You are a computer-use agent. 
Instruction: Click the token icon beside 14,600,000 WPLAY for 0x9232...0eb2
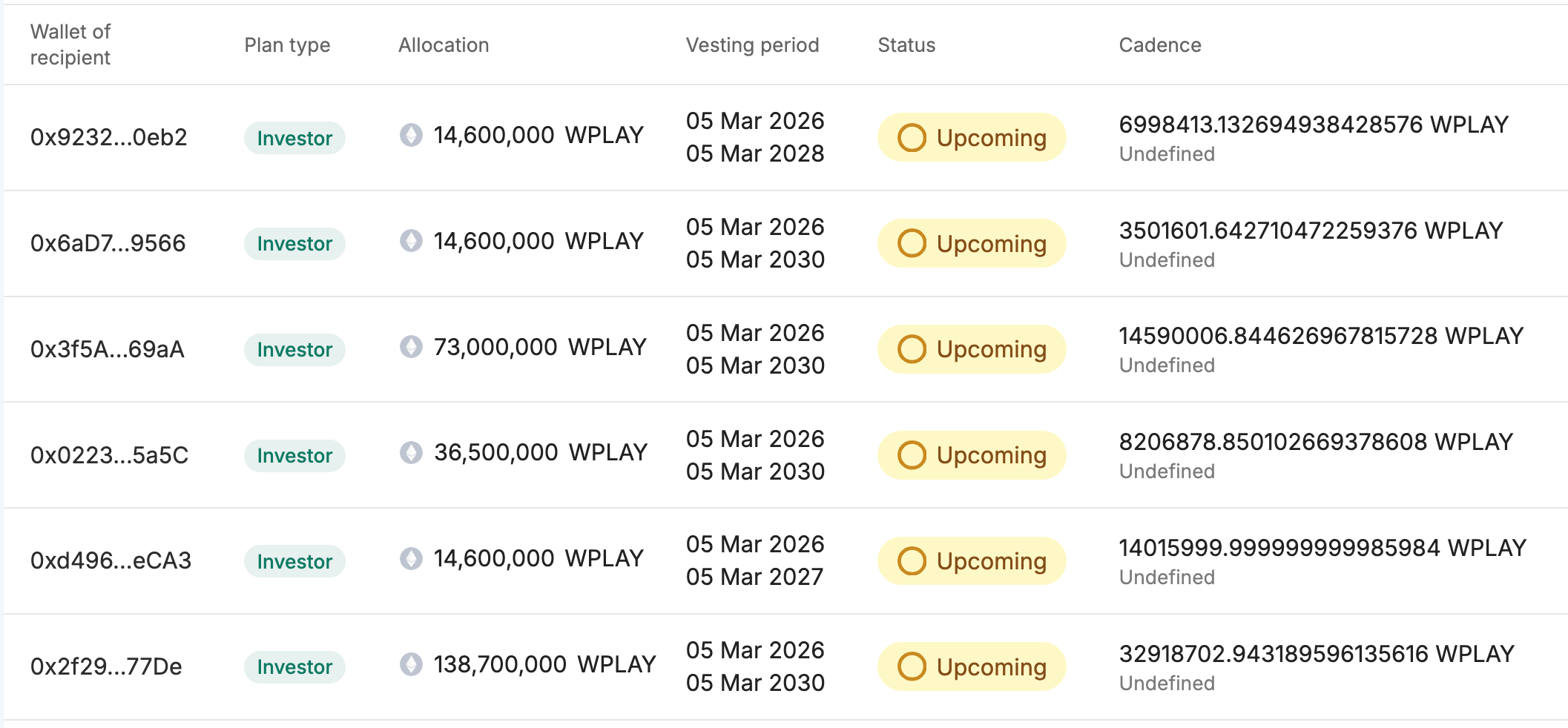pyautogui.click(x=411, y=135)
